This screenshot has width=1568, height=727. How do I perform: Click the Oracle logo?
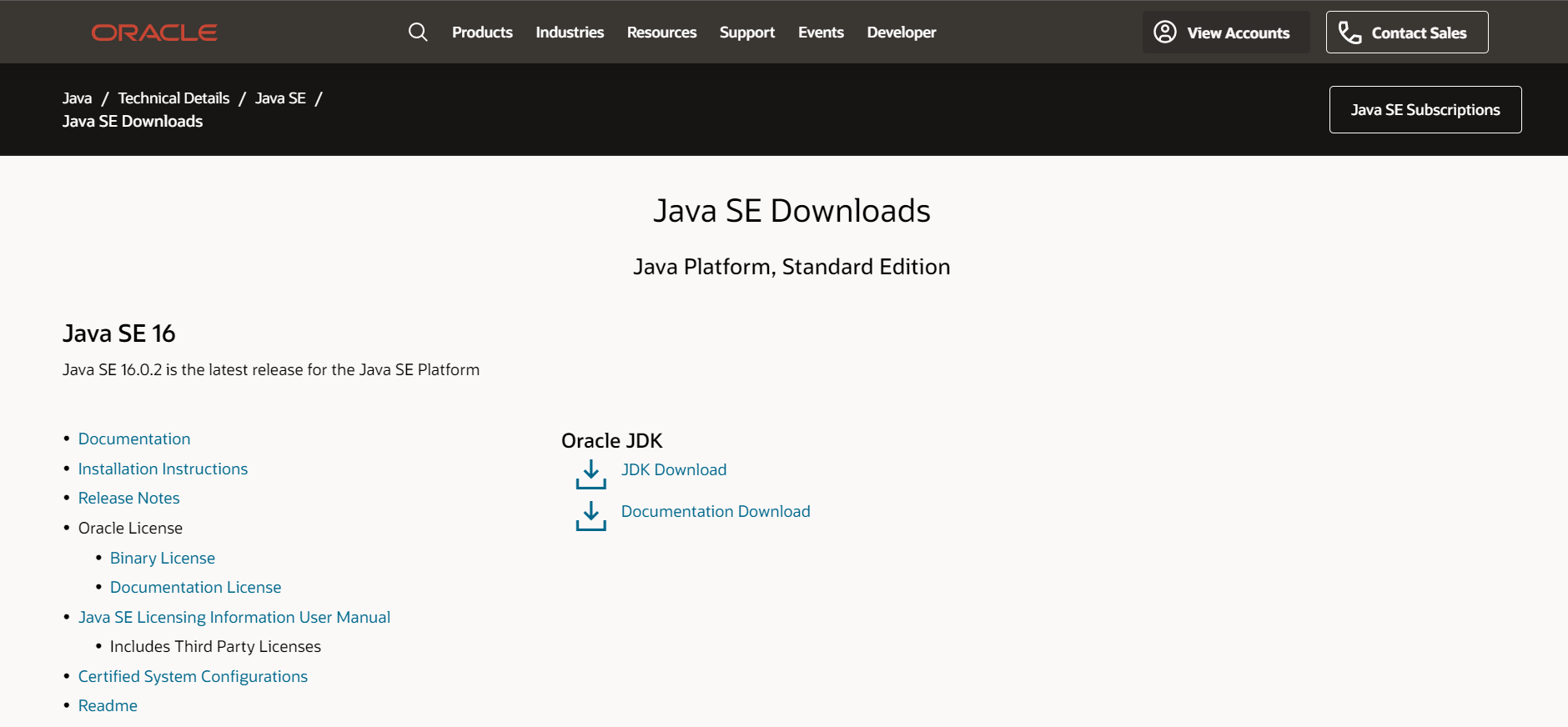click(154, 33)
